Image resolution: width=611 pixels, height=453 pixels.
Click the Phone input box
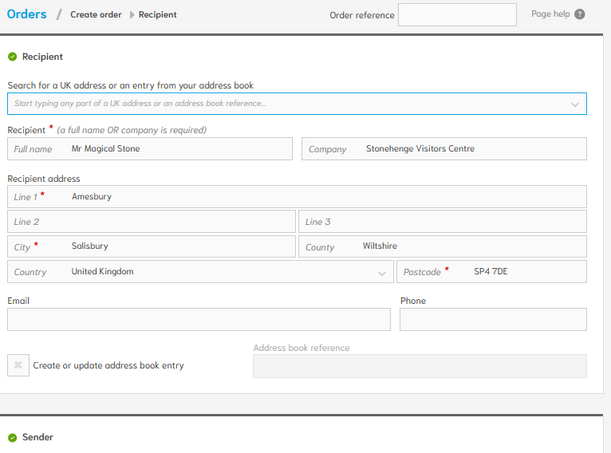[x=493, y=319]
